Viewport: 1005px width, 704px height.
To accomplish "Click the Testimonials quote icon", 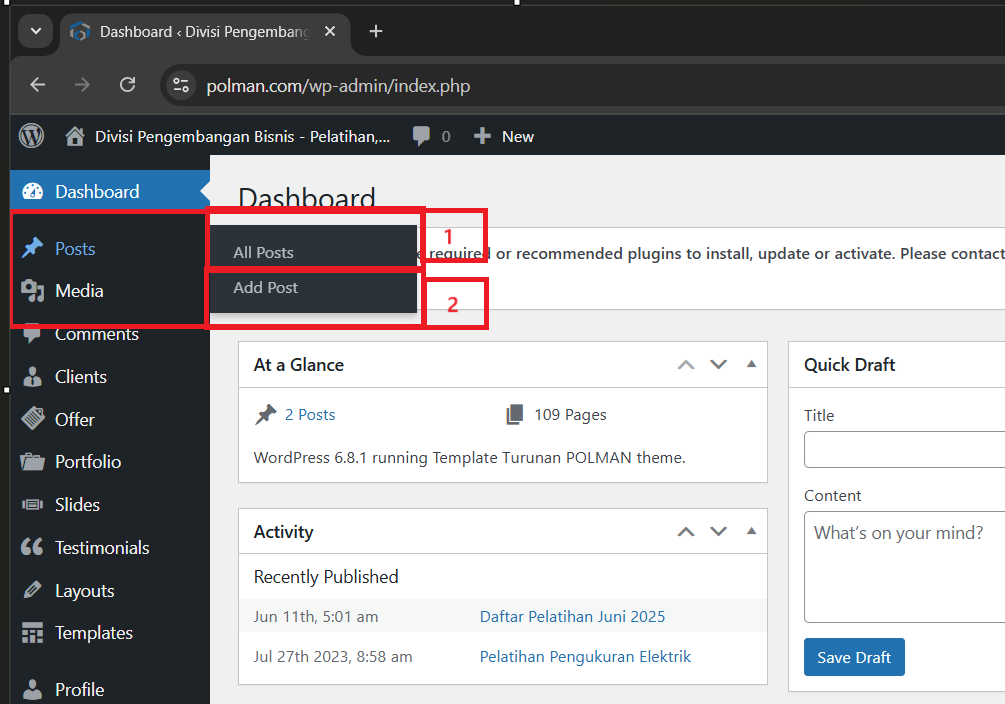I will tap(32, 547).
